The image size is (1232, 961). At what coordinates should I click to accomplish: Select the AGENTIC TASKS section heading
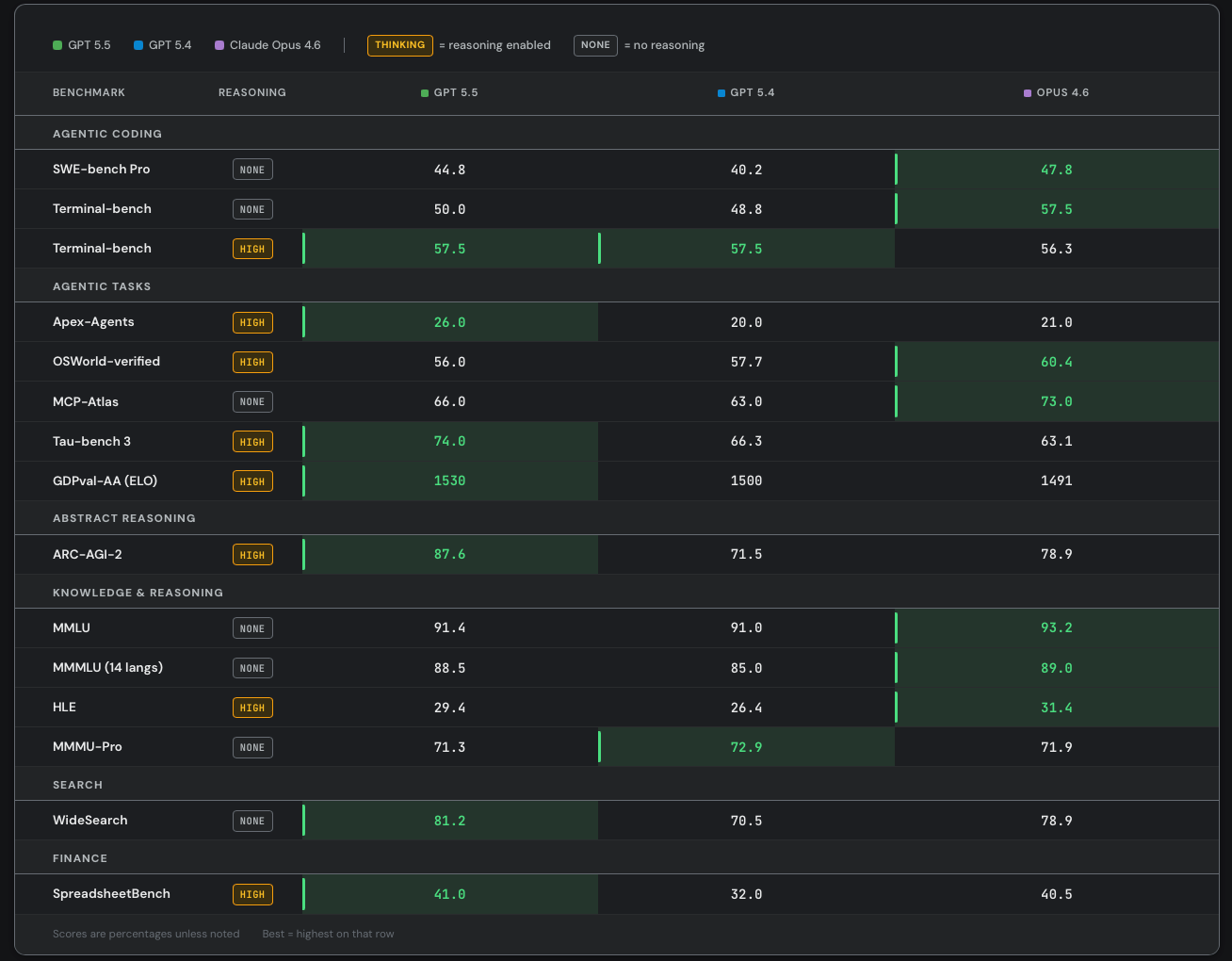[x=102, y=286]
